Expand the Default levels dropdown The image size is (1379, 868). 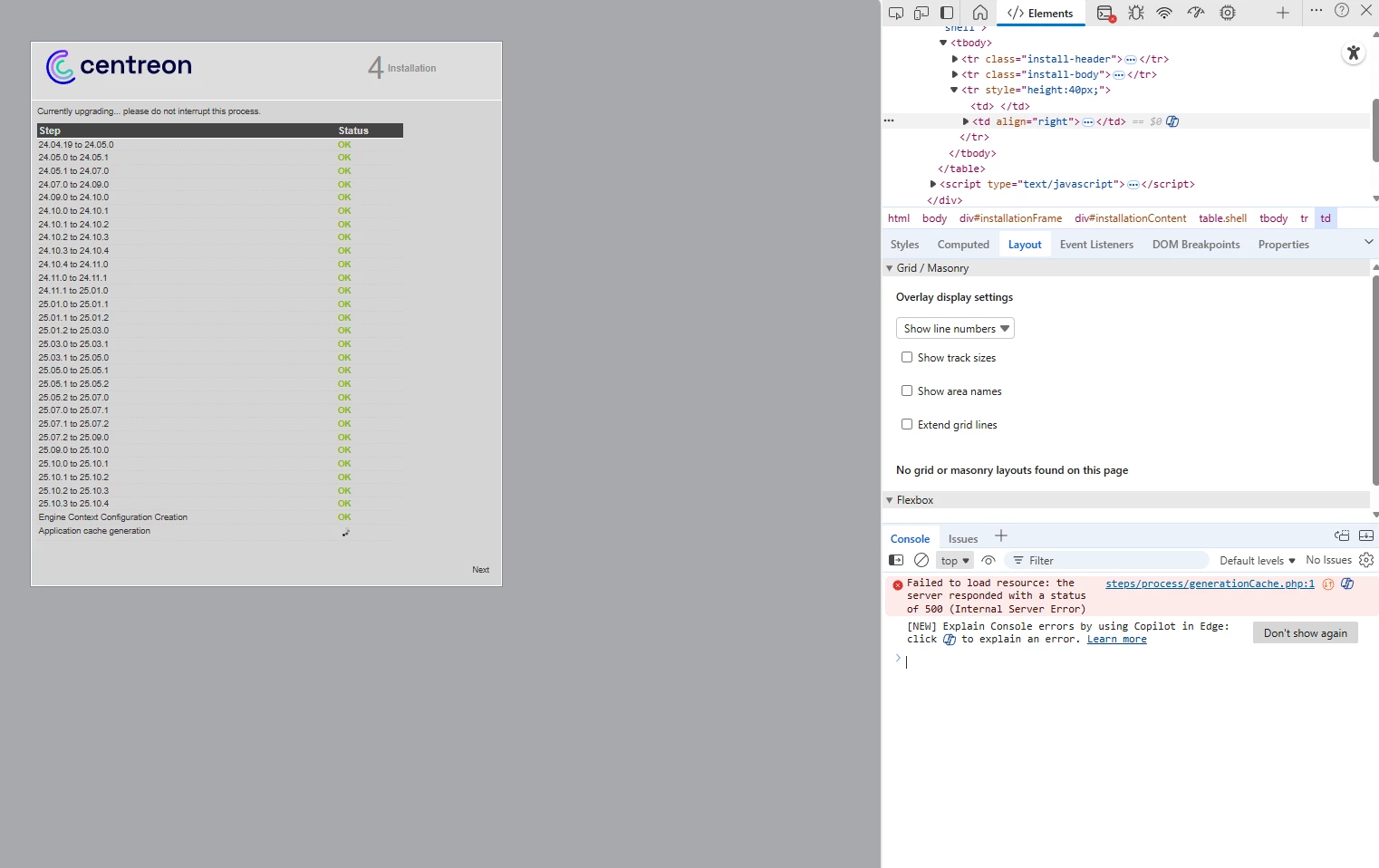pyautogui.click(x=1257, y=561)
